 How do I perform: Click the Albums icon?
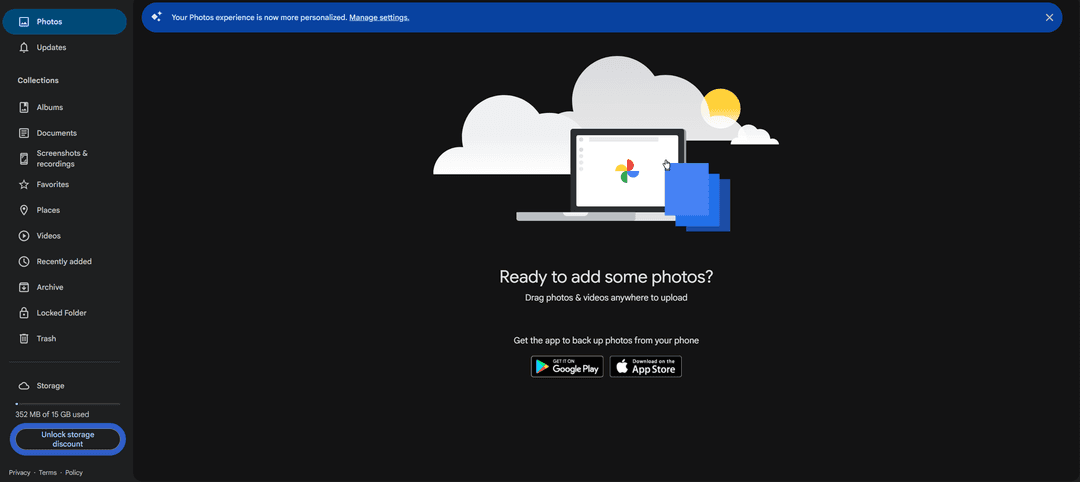tap(24, 107)
